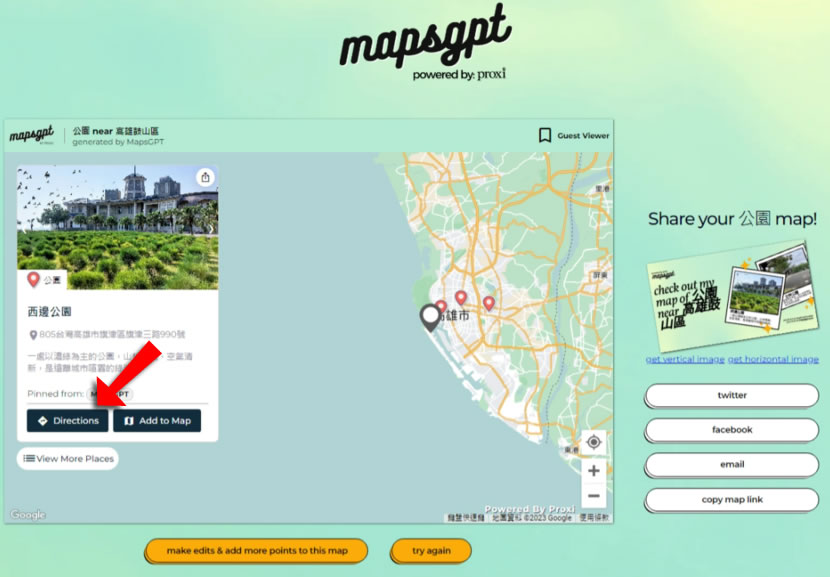830x577 pixels.
Task: Click the powered by proxi text
Action: tap(459, 74)
